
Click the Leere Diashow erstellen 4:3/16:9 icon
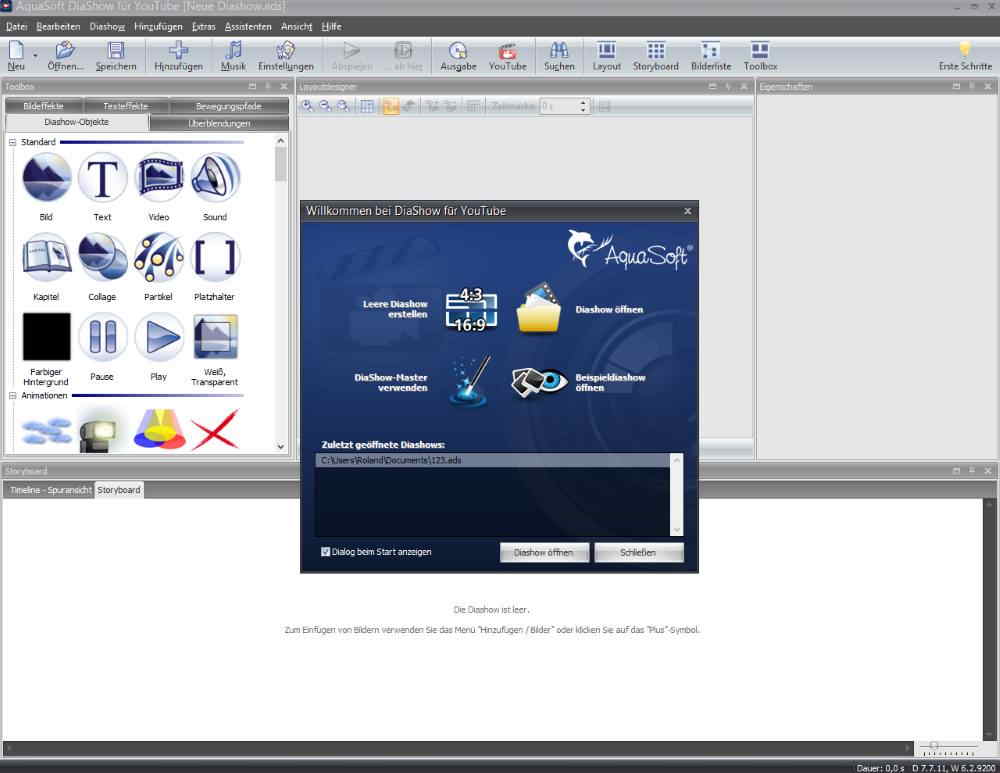click(469, 309)
